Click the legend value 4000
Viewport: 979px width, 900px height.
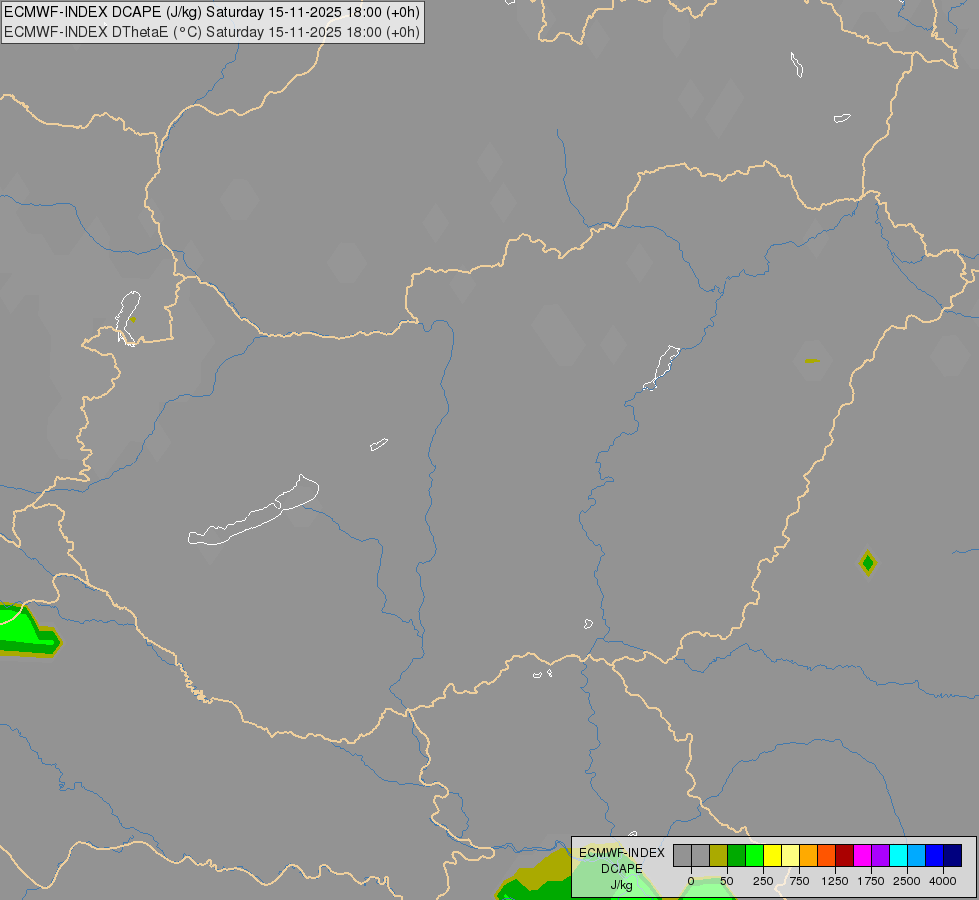pyautogui.click(x=943, y=881)
